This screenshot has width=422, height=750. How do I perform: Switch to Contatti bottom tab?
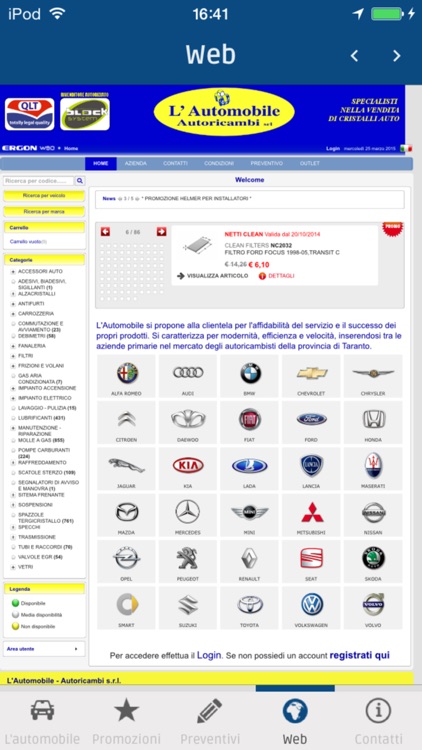click(x=378, y=720)
